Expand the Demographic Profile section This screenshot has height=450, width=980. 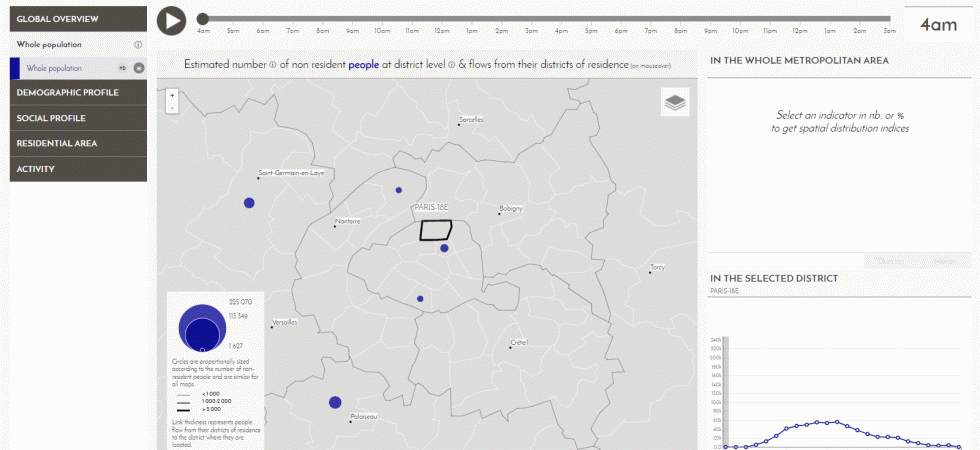pyautogui.click(x=78, y=93)
